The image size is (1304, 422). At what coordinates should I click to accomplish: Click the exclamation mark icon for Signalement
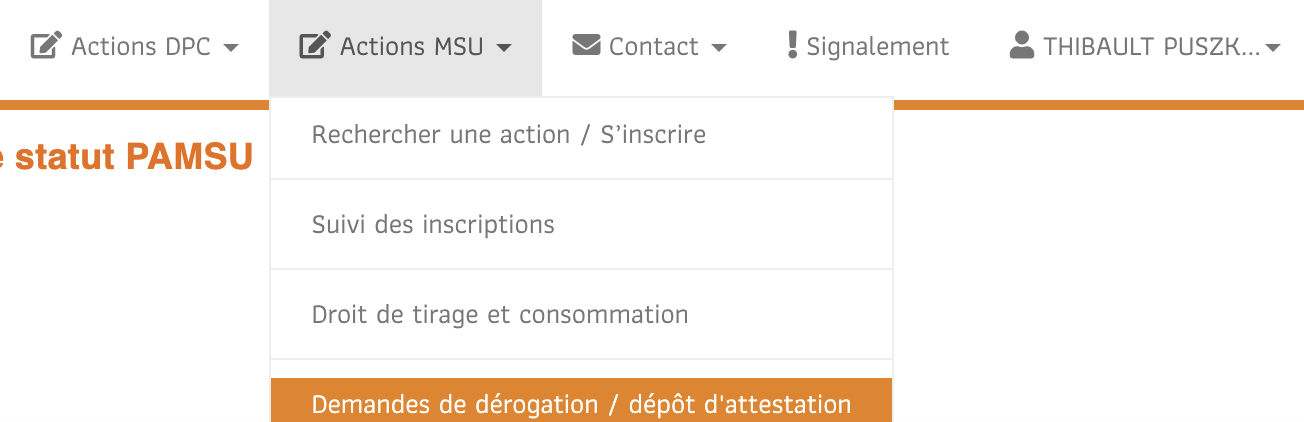[792, 45]
